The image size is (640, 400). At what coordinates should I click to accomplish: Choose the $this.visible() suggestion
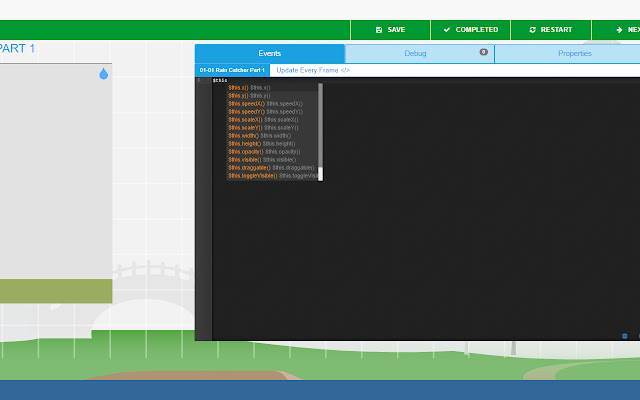point(272,160)
